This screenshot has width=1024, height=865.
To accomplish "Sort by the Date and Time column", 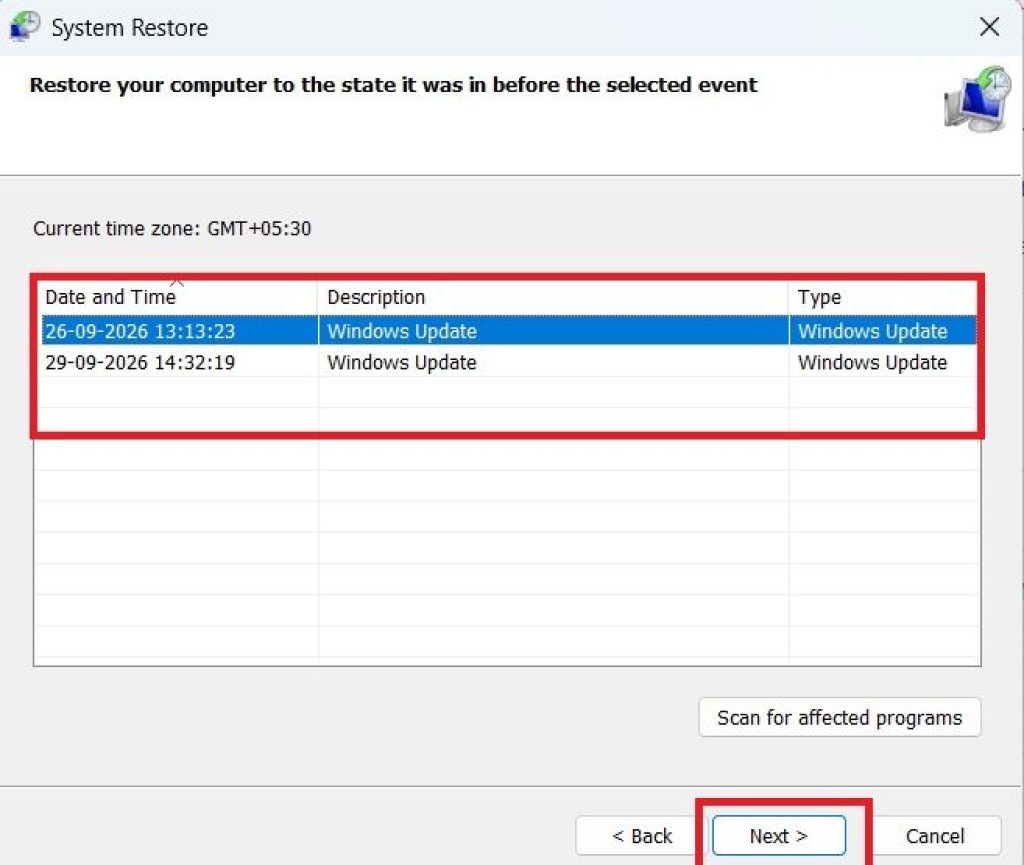I will pyautogui.click(x=177, y=297).
